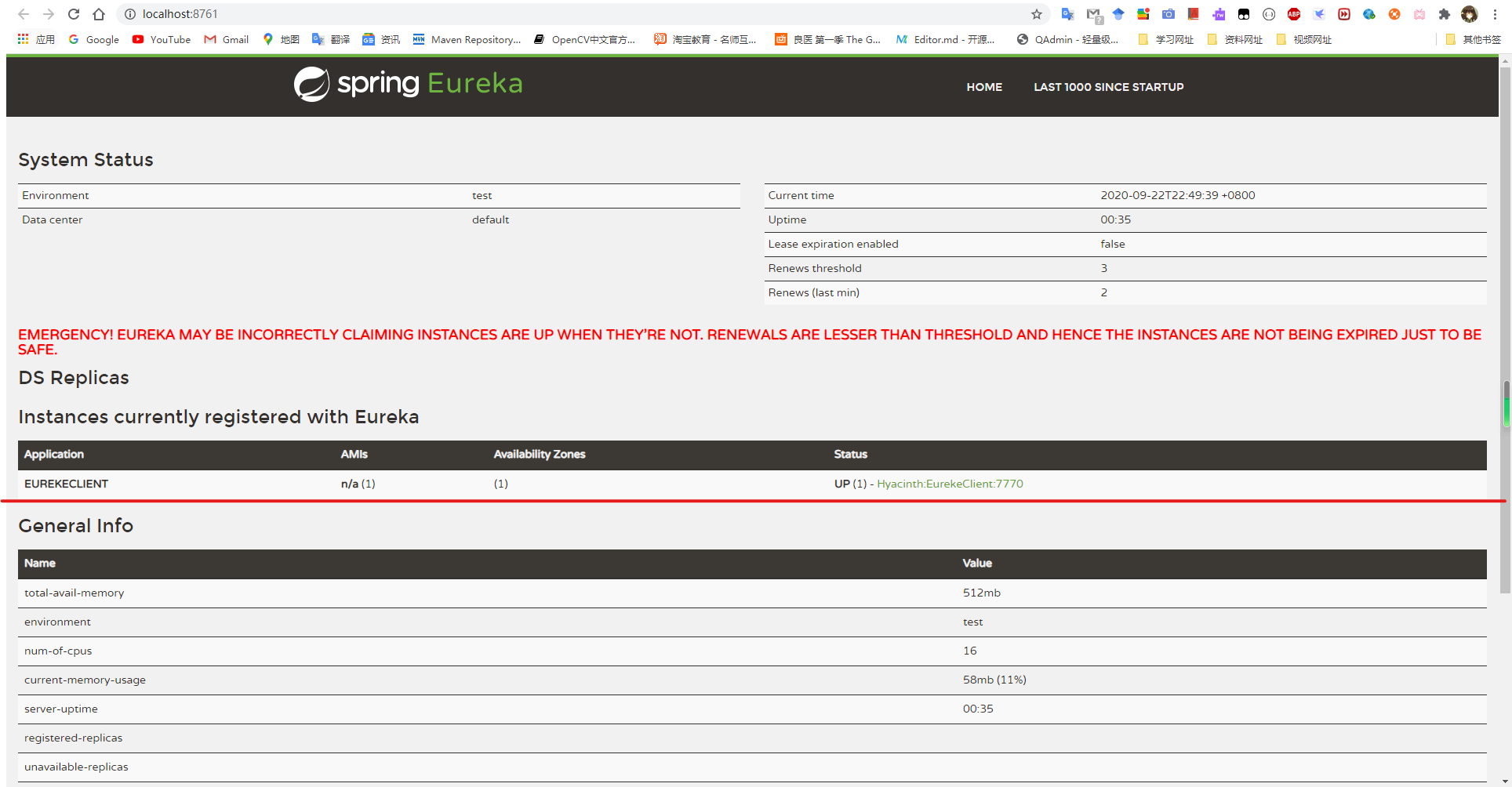Click the Current time value 2020-09-22T22:49:39
This screenshot has width=1512, height=787.
1177,195
